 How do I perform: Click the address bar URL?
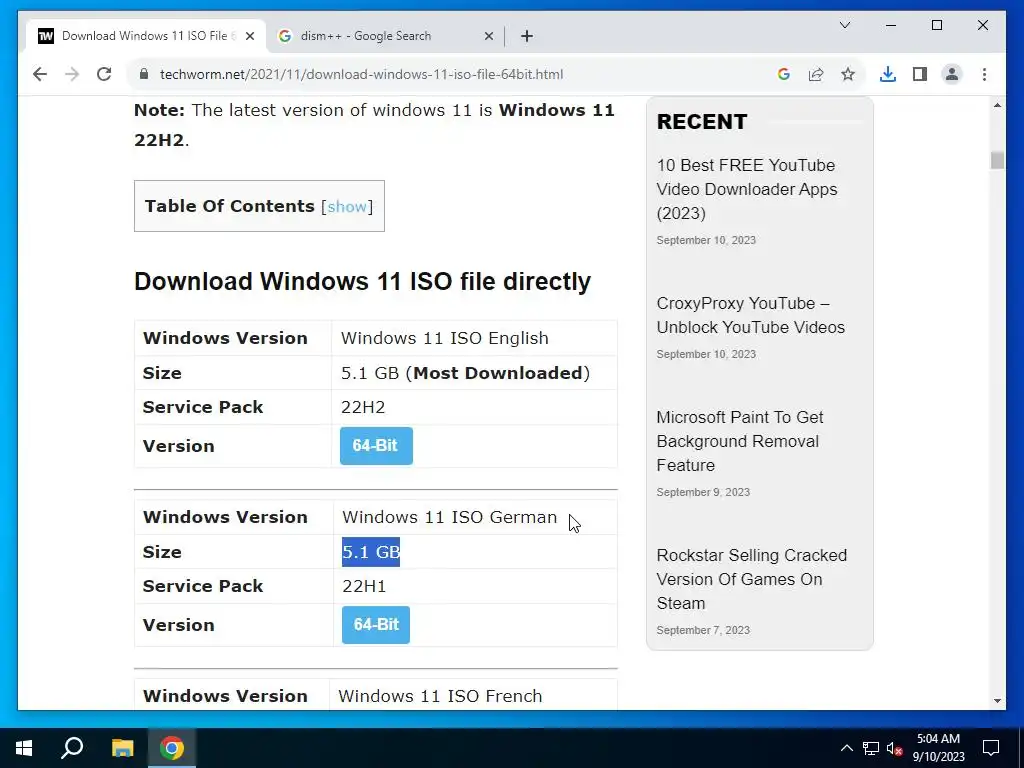361,74
